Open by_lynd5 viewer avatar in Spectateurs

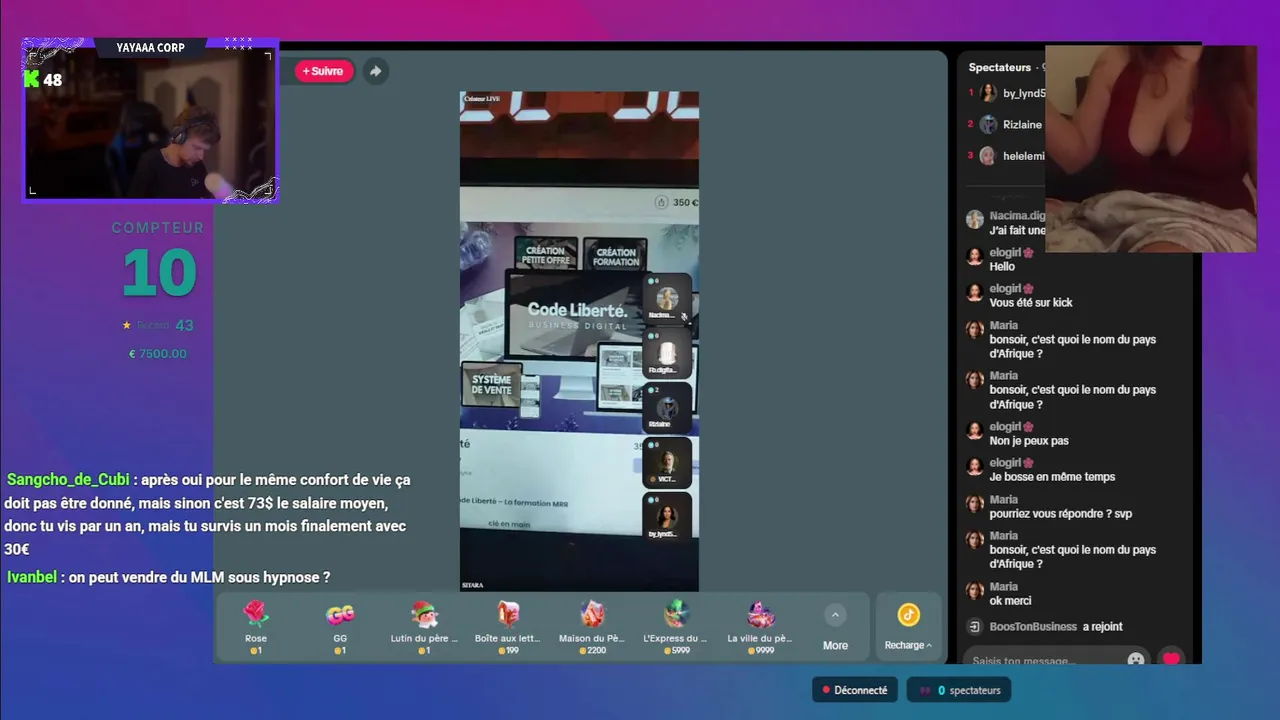[988, 93]
